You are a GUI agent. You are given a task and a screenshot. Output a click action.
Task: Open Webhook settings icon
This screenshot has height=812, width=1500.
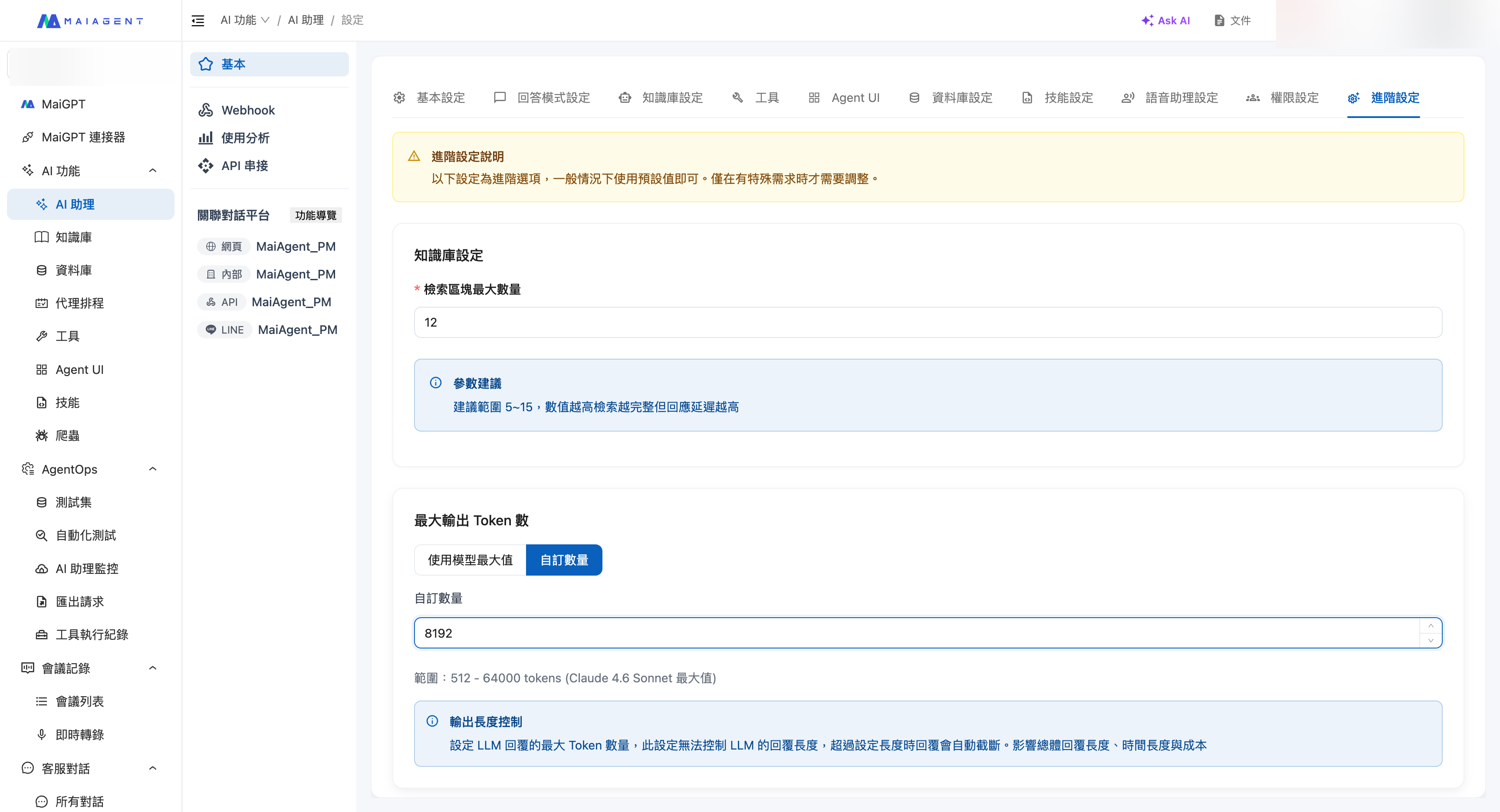206,110
